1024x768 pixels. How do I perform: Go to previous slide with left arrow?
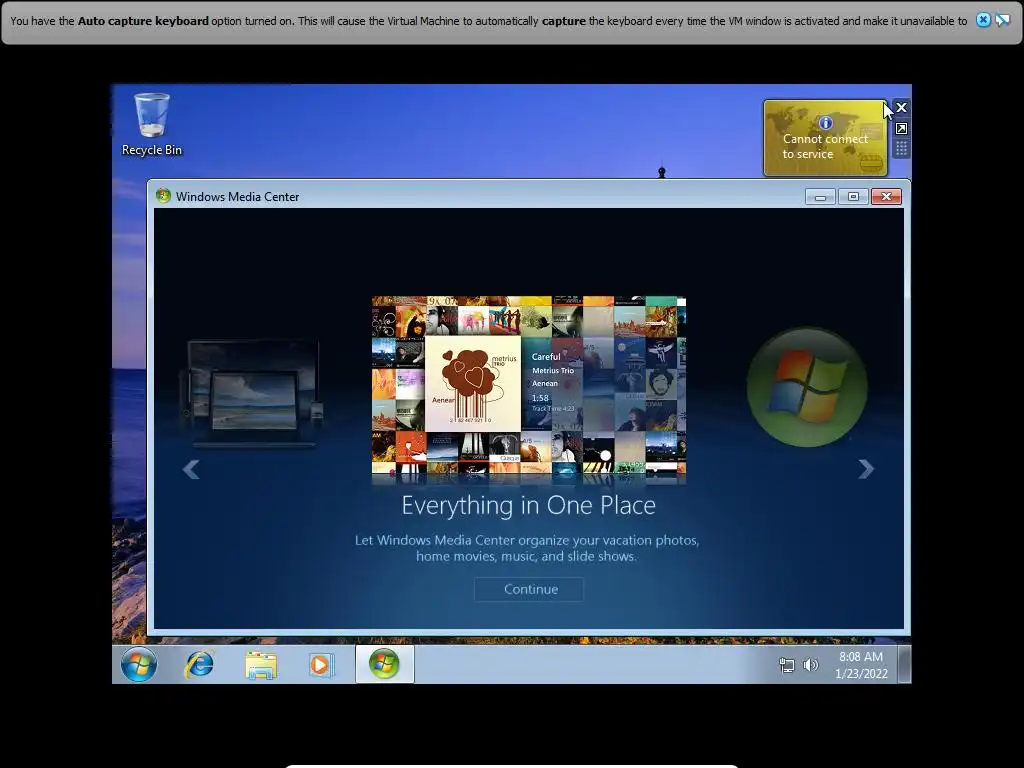[x=191, y=469]
